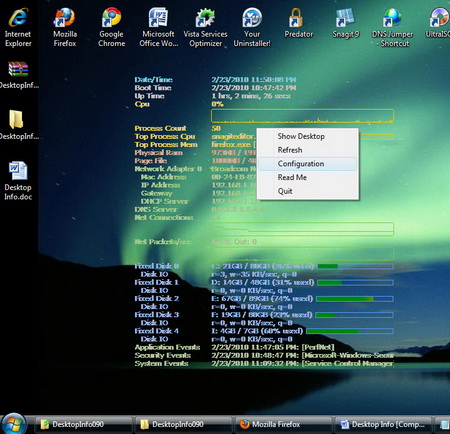Open the Windows Start orb
This screenshot has height=434, width=450.
13,424
